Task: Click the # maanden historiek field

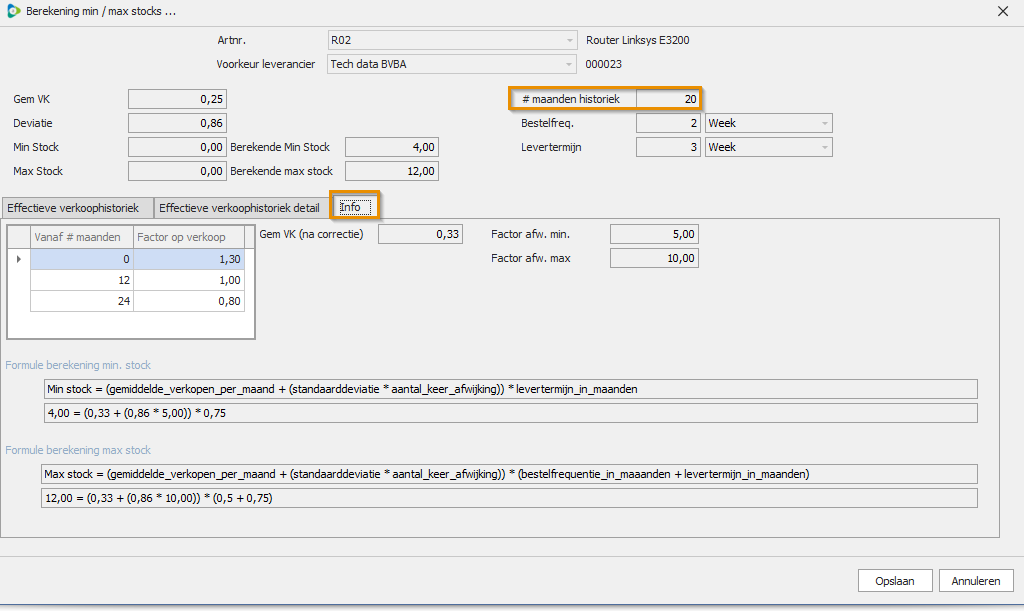Action: (x=667, y=99)
